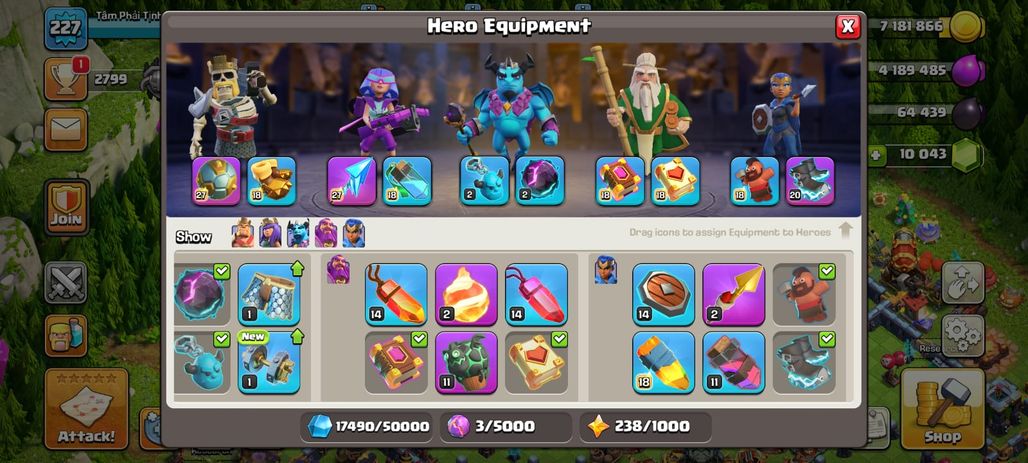
Task: Filter by Royal Champion in Show row
Action: click(x=353, y=233)
